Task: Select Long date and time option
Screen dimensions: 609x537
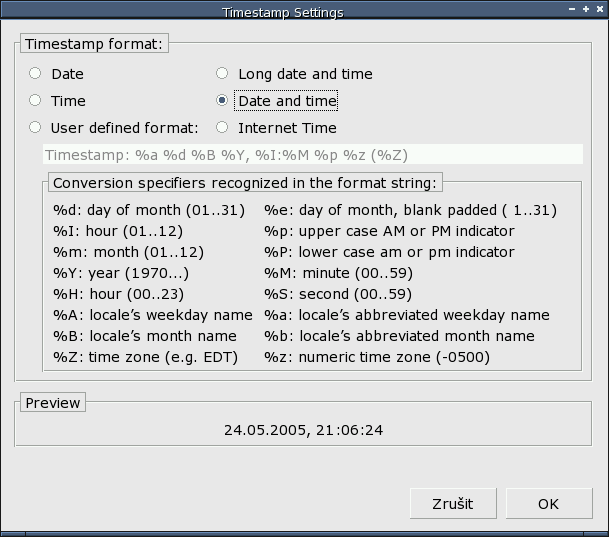Action: [222, 73]
